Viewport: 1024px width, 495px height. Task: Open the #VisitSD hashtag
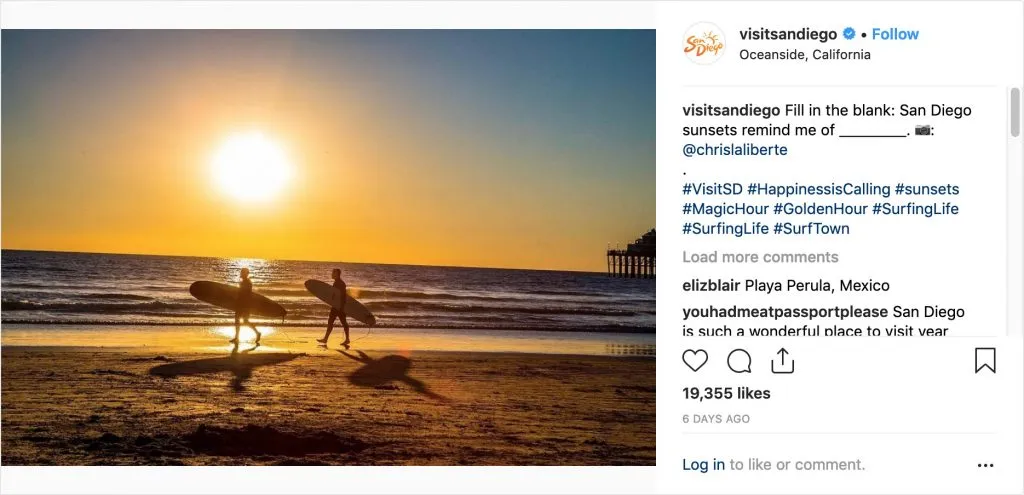coord(712,189)
